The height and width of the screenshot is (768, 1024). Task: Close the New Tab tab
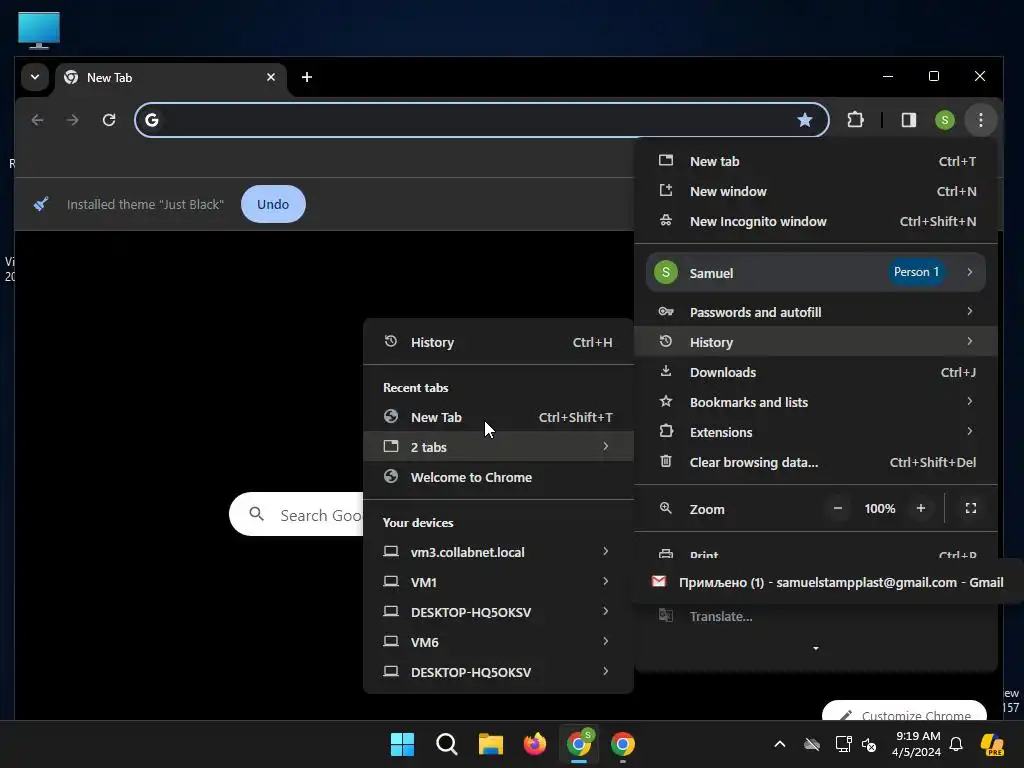[x=271, y=77]
